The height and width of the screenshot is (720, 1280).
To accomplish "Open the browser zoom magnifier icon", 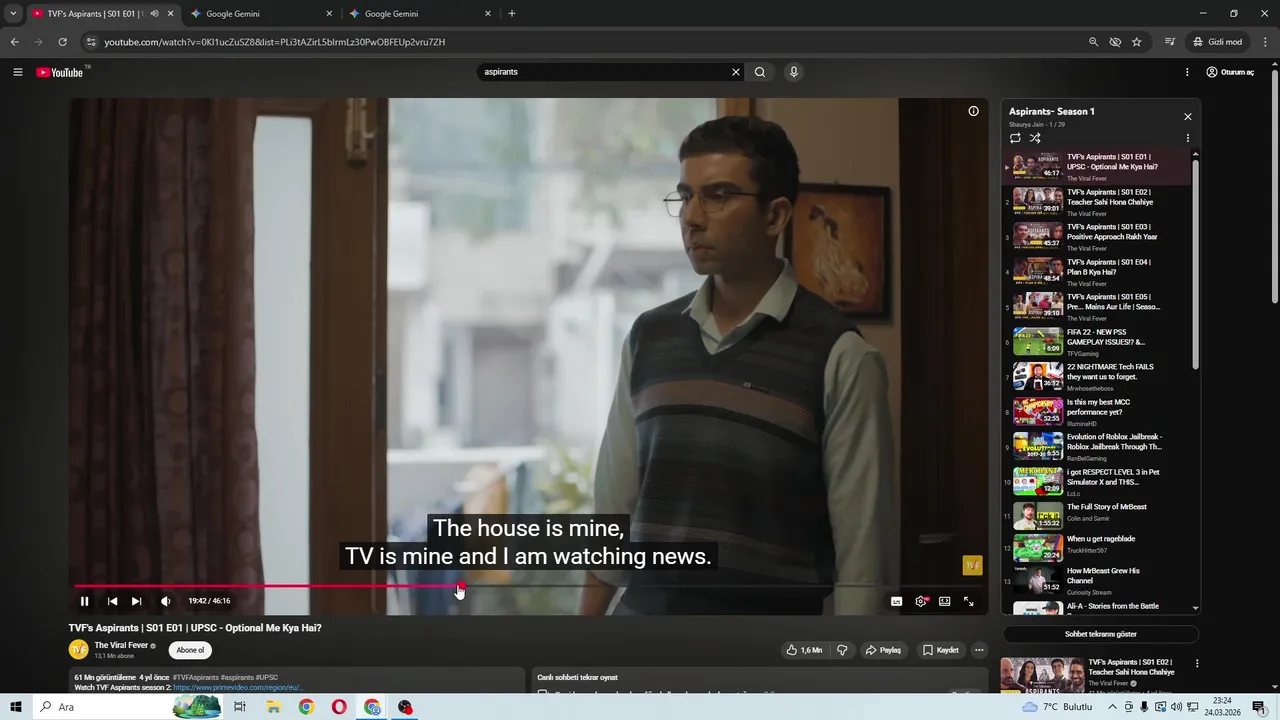I will coord(1093,42).
